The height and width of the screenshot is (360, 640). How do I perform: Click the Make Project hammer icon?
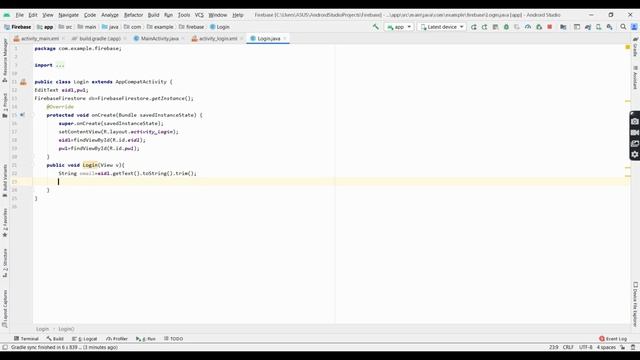376,27
